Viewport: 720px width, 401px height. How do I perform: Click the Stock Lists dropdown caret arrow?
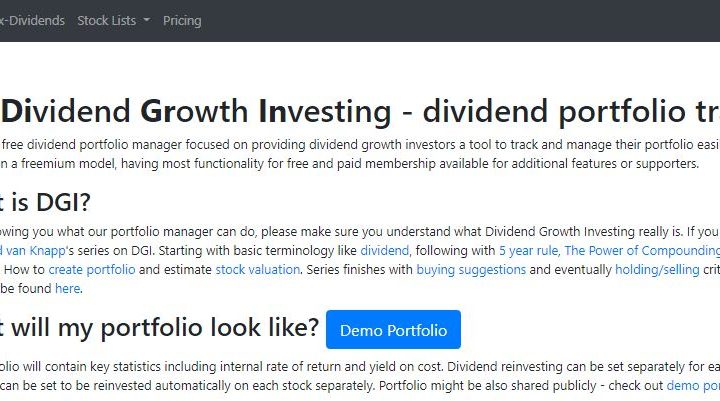click(147, 21)
